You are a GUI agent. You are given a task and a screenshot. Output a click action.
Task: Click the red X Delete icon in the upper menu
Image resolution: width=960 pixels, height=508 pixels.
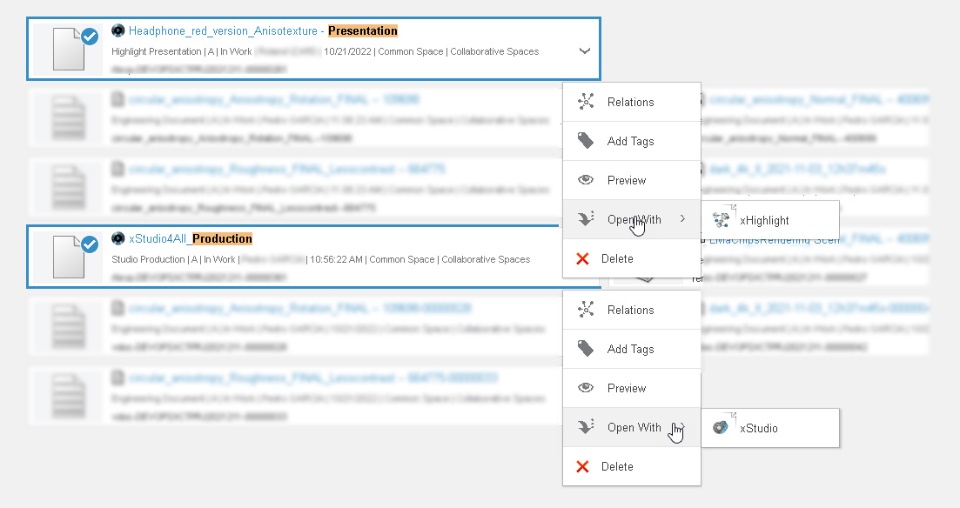point(583,259)
